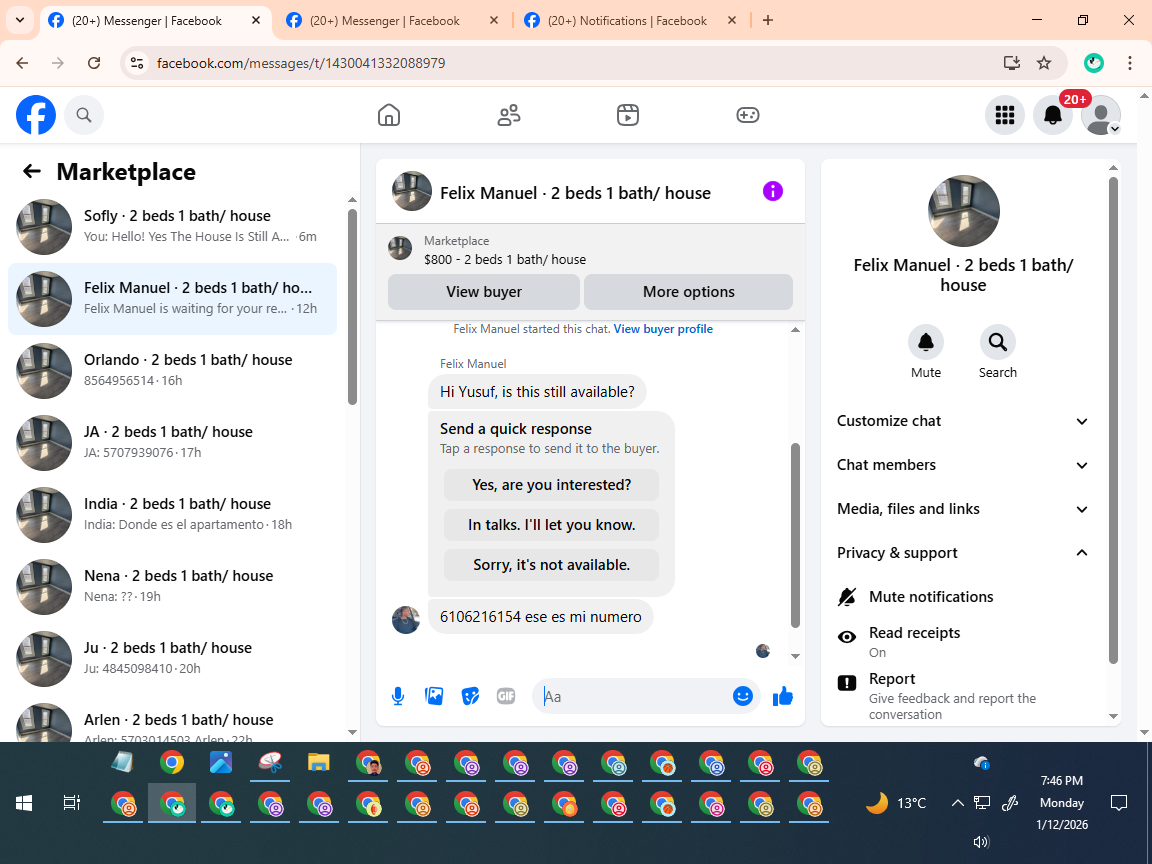
Task: Click the browser reload button
Action: pyautogui.click(x=94, y=63)
